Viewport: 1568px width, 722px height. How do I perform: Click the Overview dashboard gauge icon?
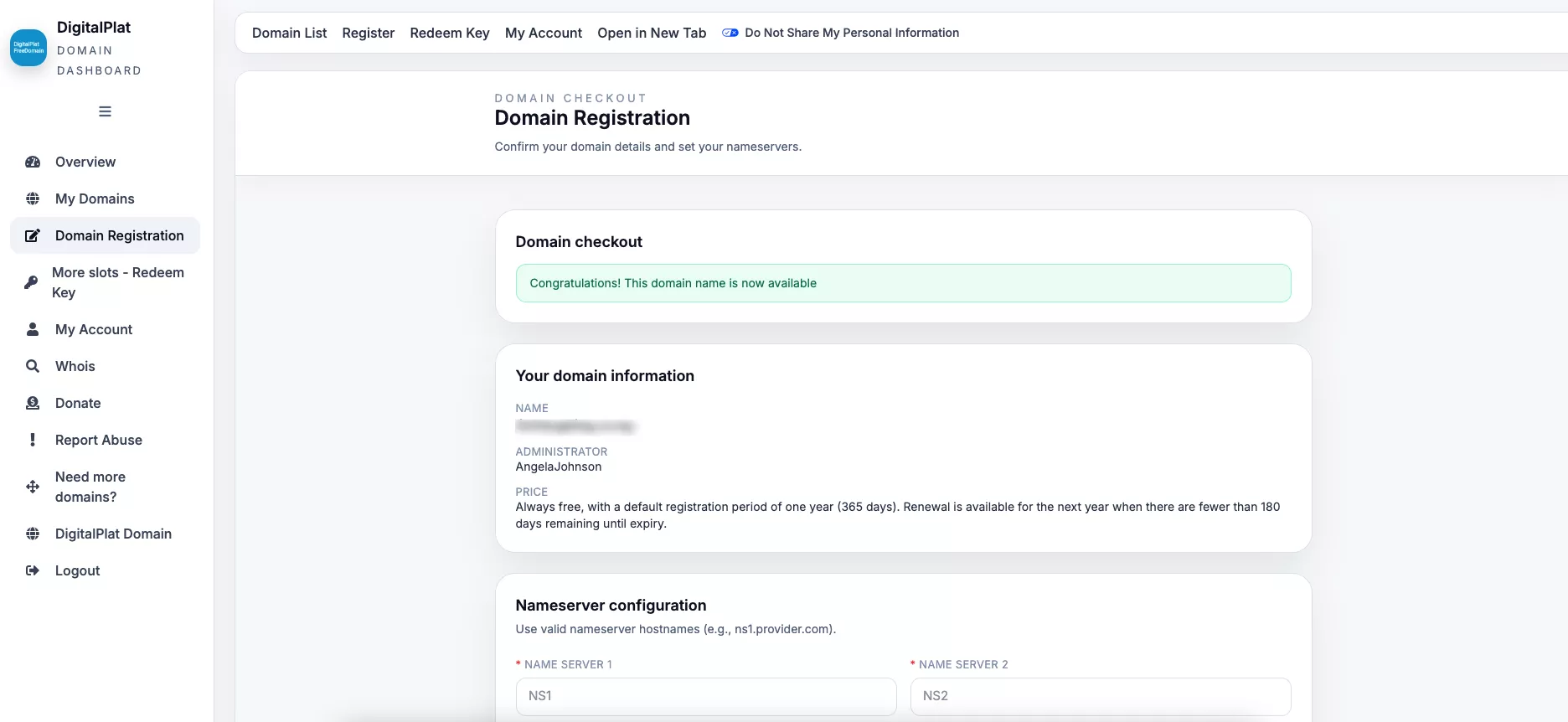click(x=33, y=162)
